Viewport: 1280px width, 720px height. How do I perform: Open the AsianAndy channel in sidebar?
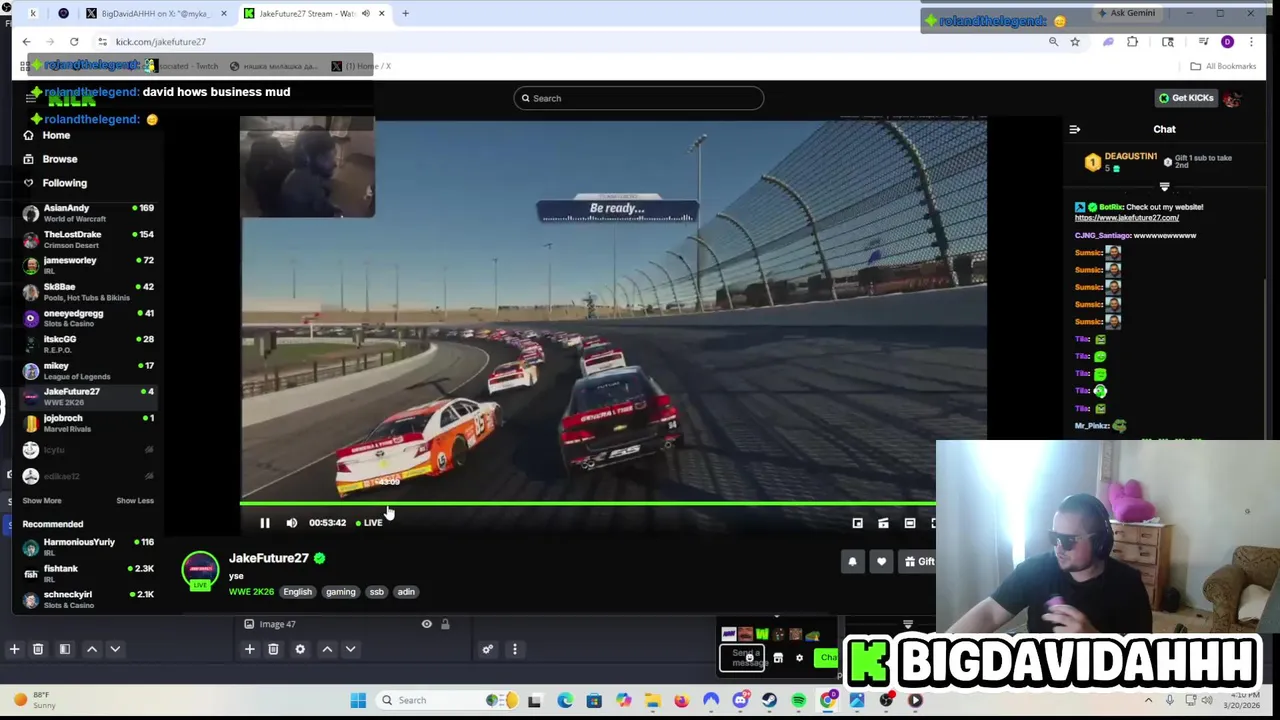click(x=88, y=213)
